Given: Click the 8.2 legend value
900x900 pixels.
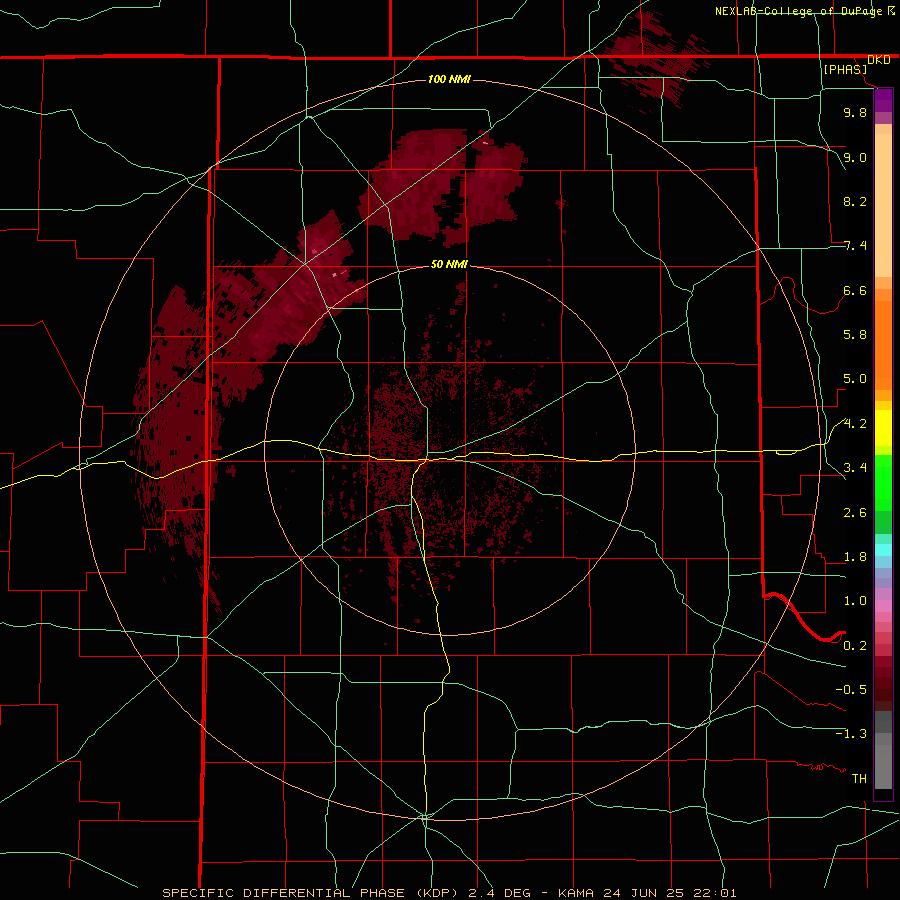Looking at the screenshot, I should point(855,201).
